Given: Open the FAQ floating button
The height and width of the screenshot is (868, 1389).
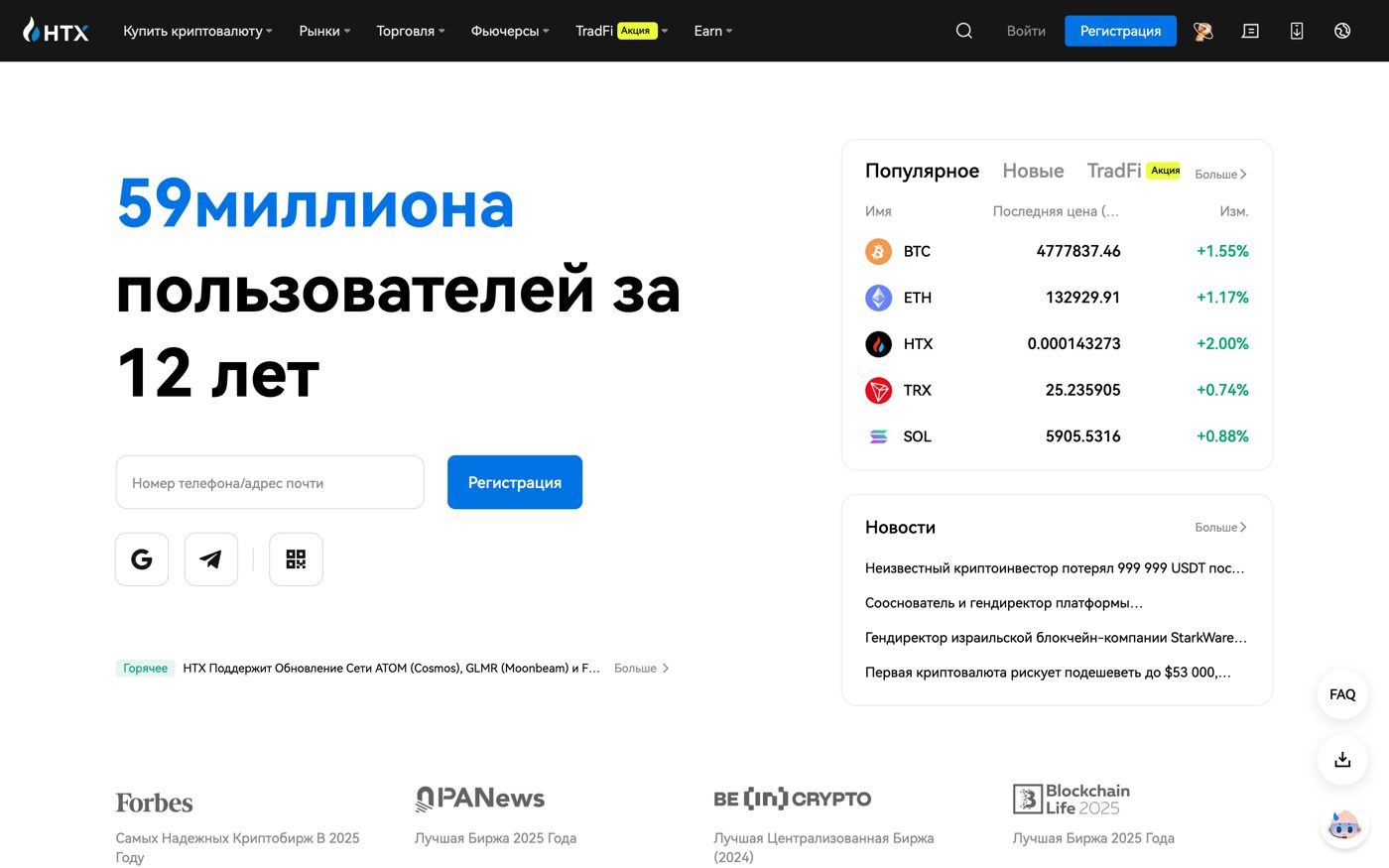Looking at the screenshot, I should [1342, 694].
